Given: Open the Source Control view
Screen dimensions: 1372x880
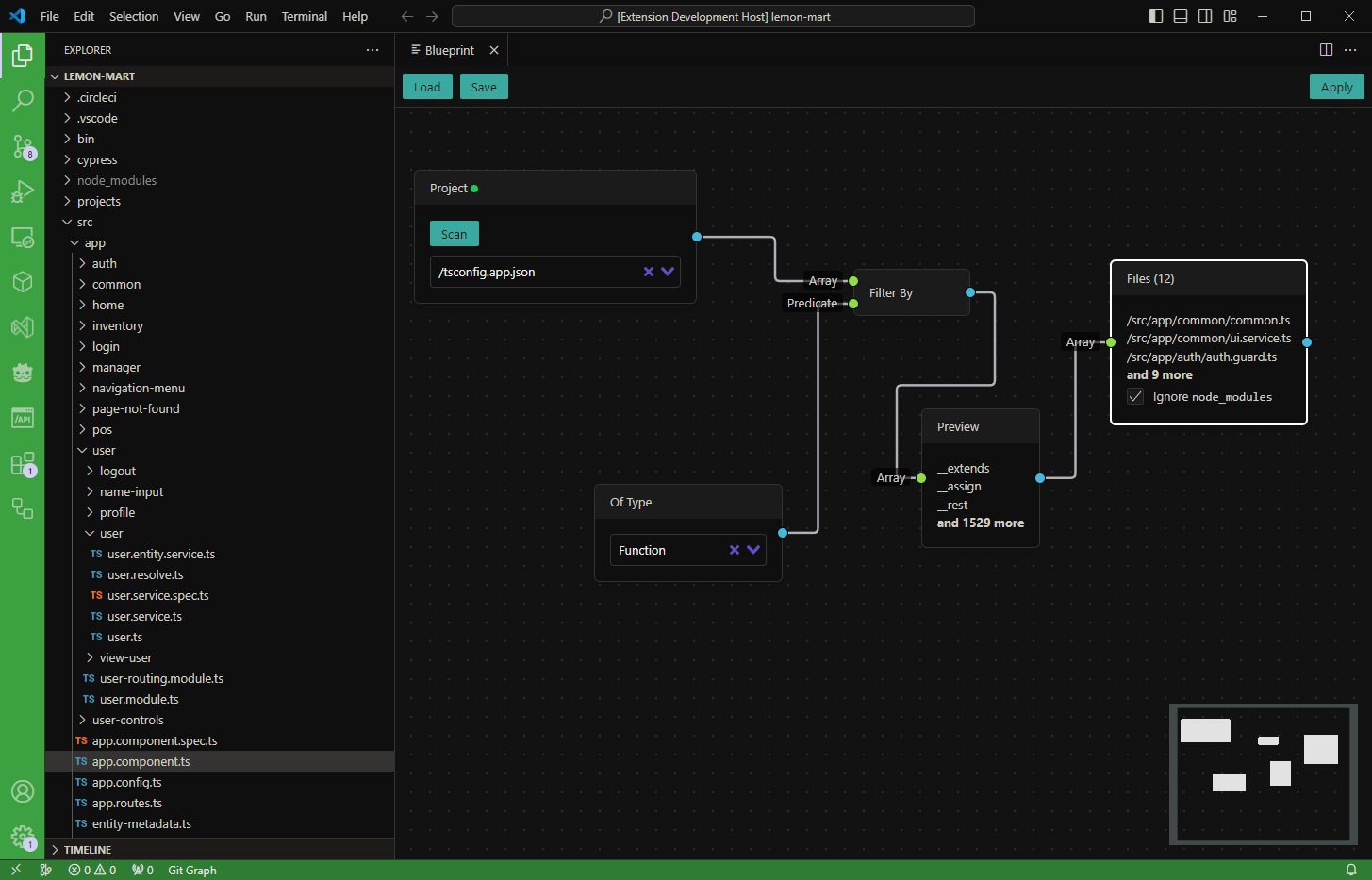Looking at the screenshot, I should click(23, 146).
